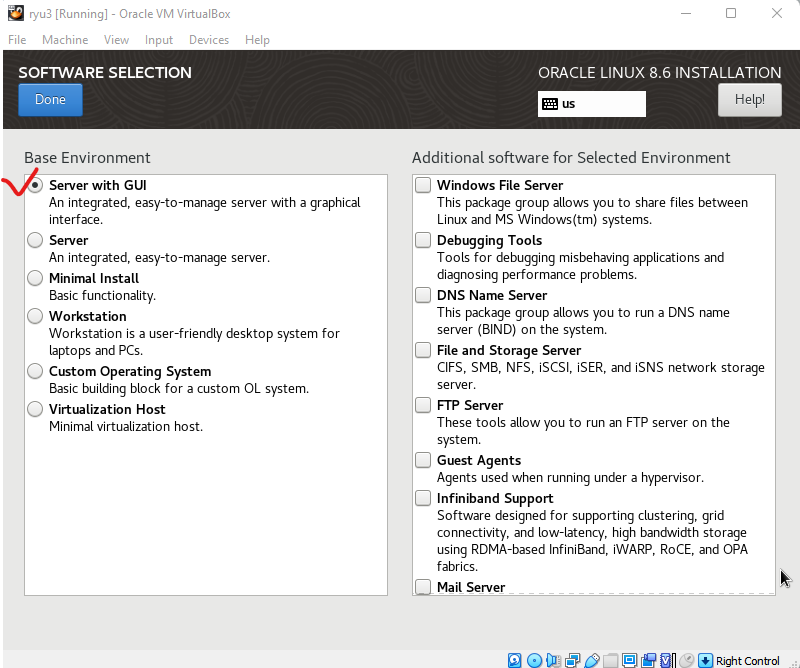Check the Guest Agents checkbox
Image resolution: width=800 pixels, height=668 pixels.
pos(423,460)
